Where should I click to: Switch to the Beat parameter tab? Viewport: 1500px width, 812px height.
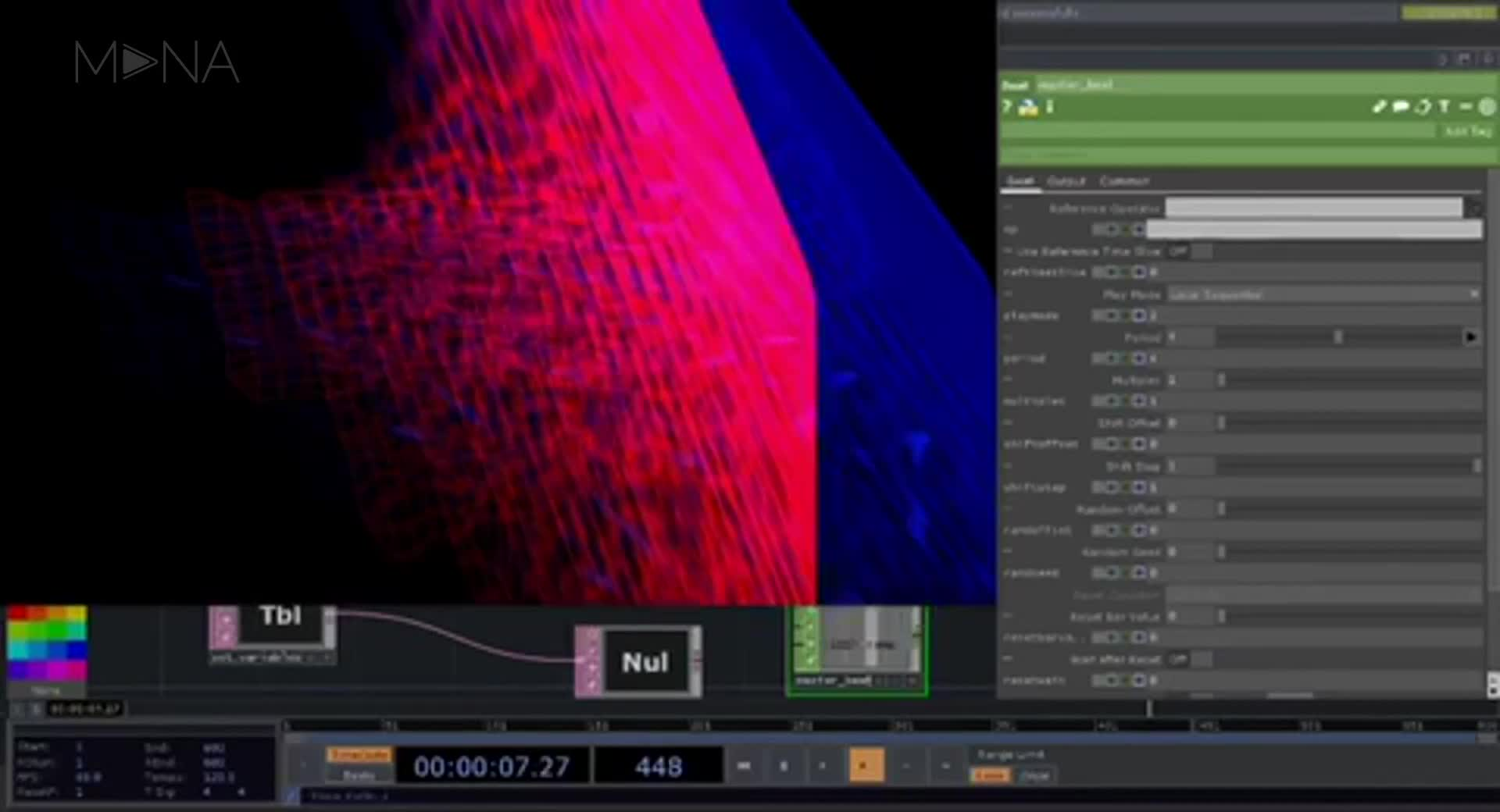coord(1020,181)
